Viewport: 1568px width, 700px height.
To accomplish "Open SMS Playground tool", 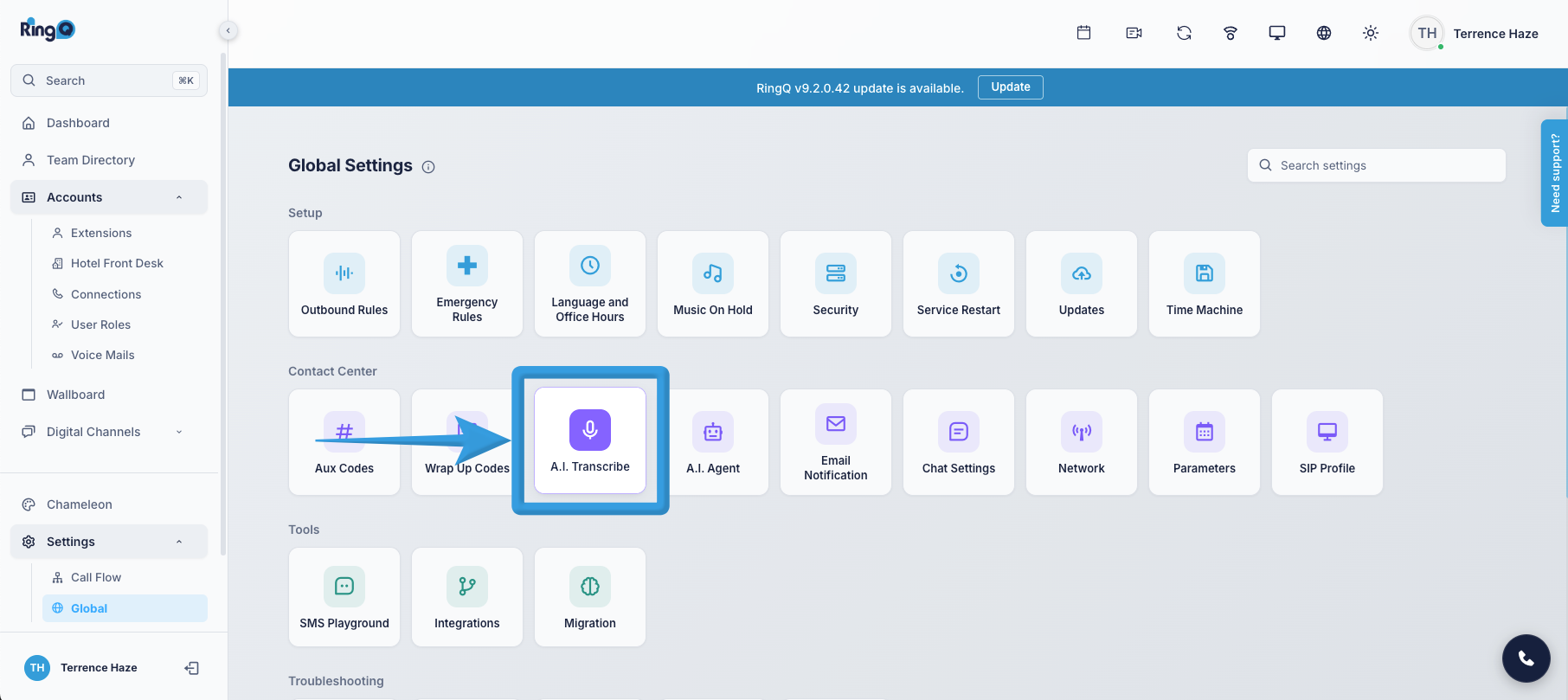I will click(344, 597).
